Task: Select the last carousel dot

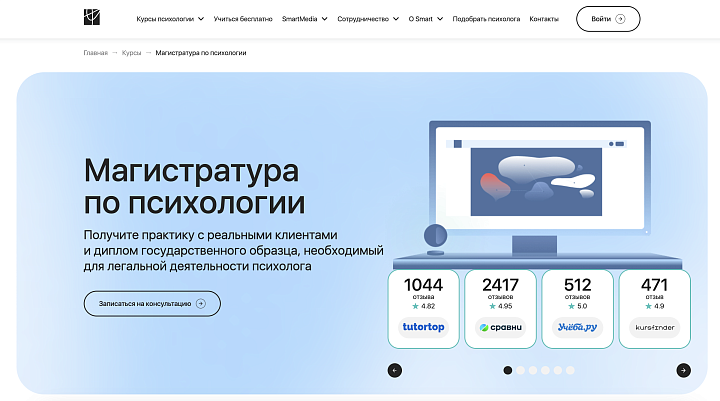Action: tap(570, 370)
